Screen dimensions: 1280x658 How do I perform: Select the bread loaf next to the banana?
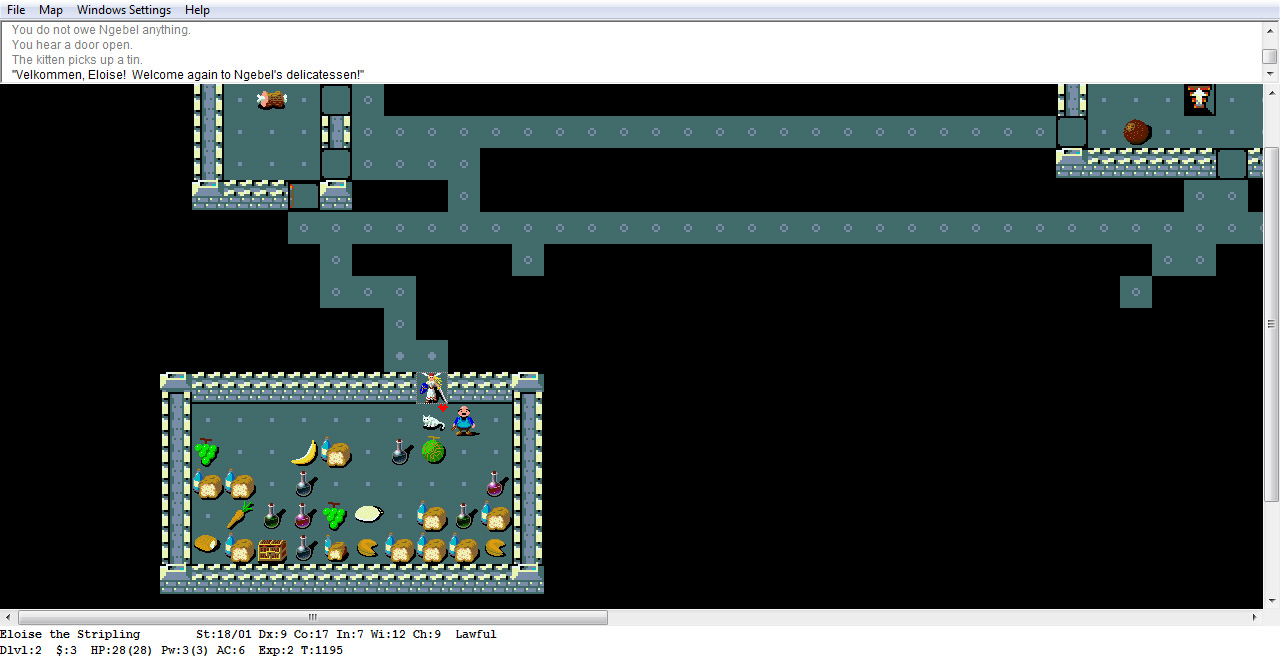click(x=336, y=452)
